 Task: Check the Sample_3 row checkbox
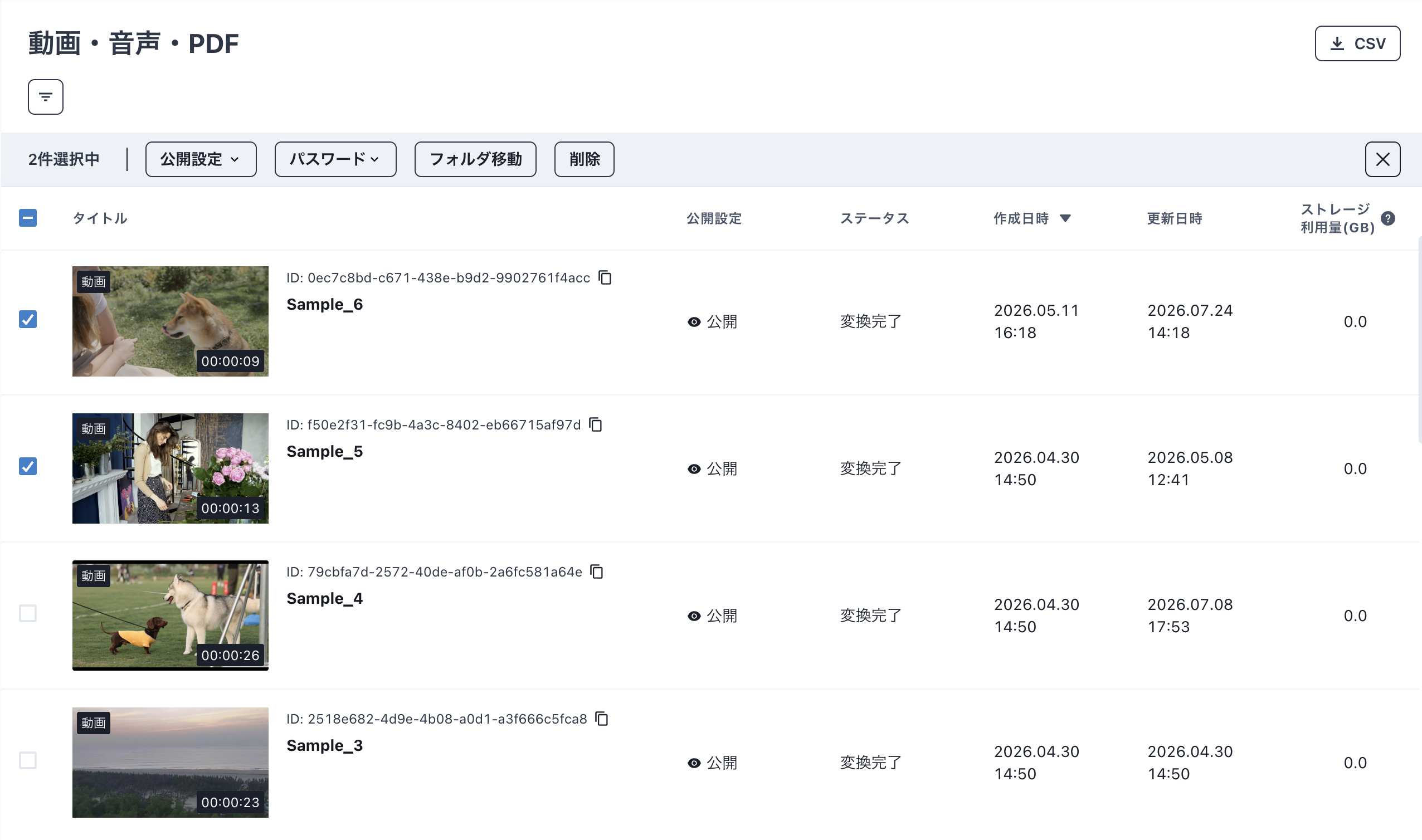click(x=28, y=760)
